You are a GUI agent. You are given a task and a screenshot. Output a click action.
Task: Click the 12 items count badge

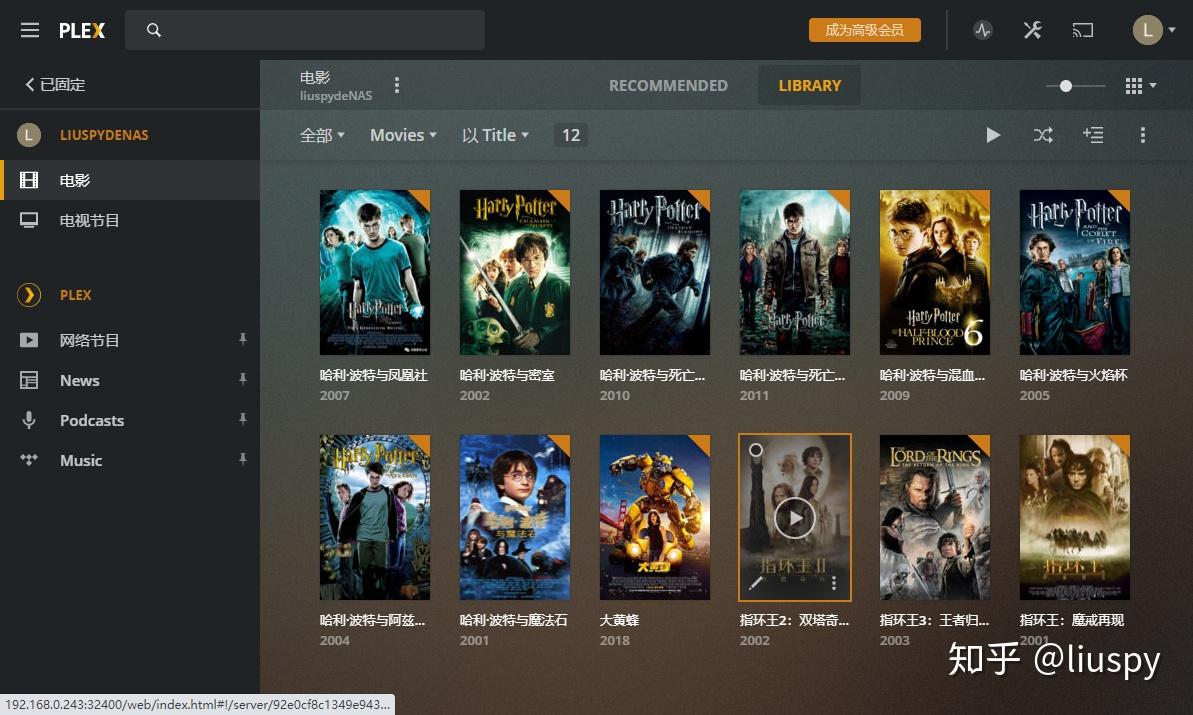click(x=571, y=135)
